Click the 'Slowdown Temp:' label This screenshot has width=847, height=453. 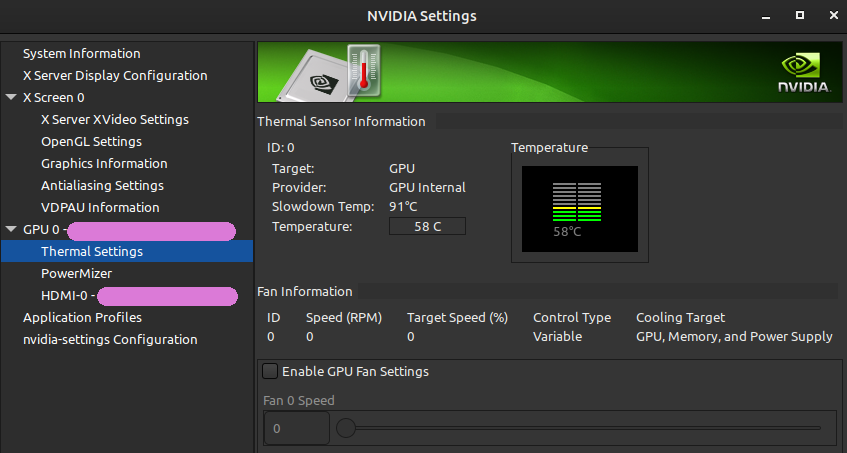tap(323, 207)
